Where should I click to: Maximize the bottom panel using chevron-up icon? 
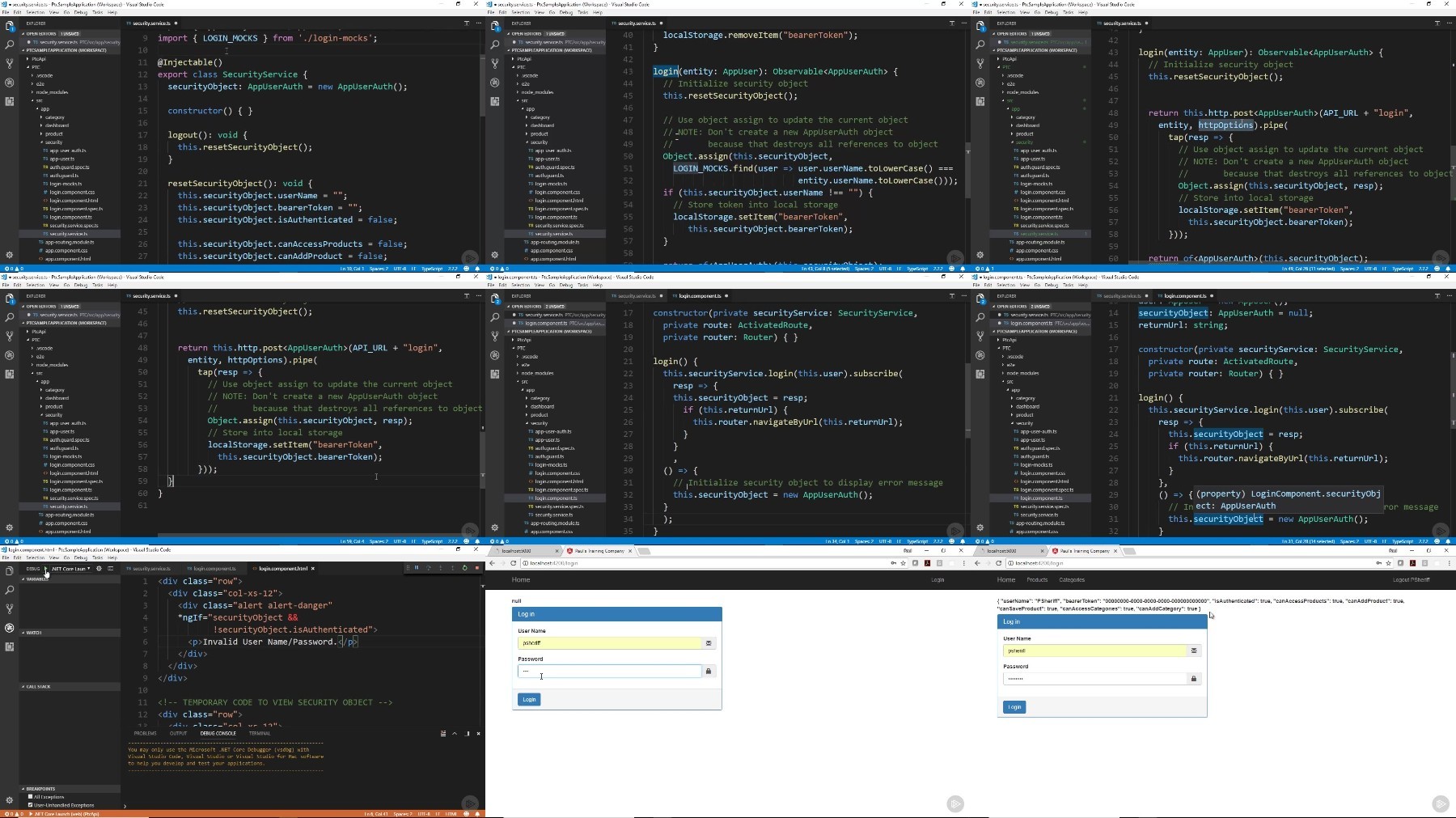click(x=455, y=733)
